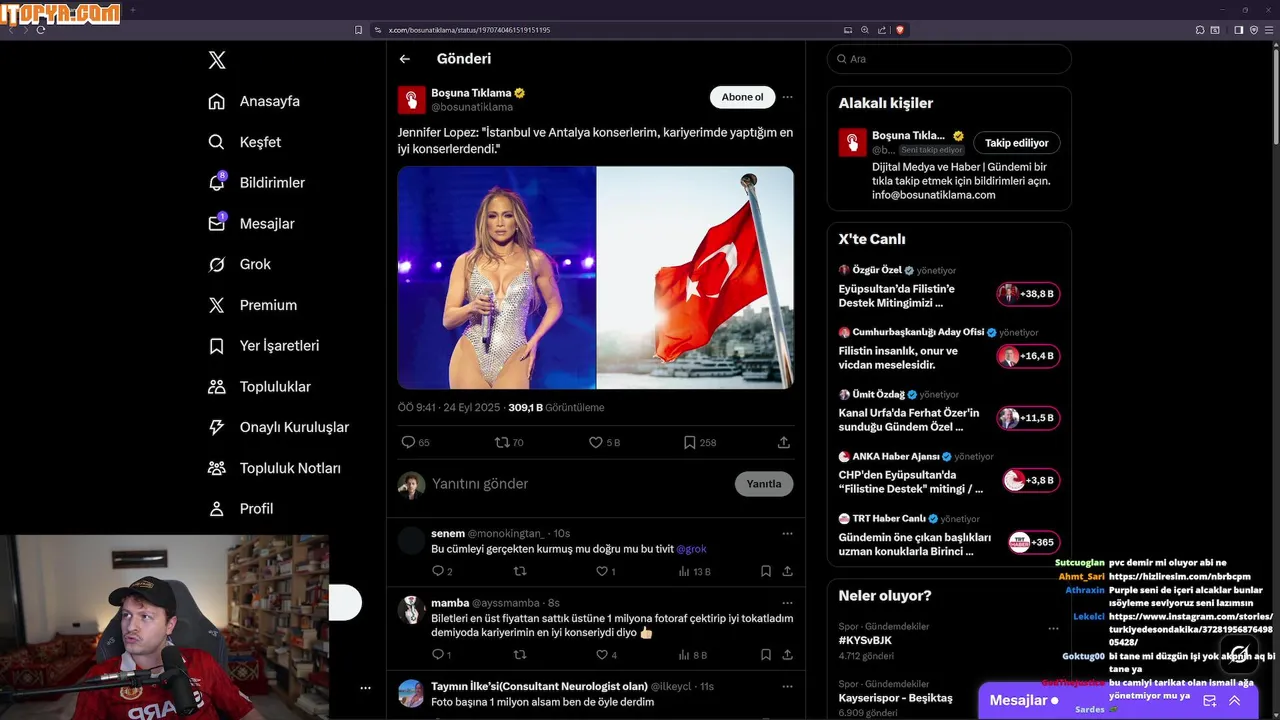Open ANKA Haber Ajansı live broadcast
This screenshot has height=720, width=1280.
(949, 473)
